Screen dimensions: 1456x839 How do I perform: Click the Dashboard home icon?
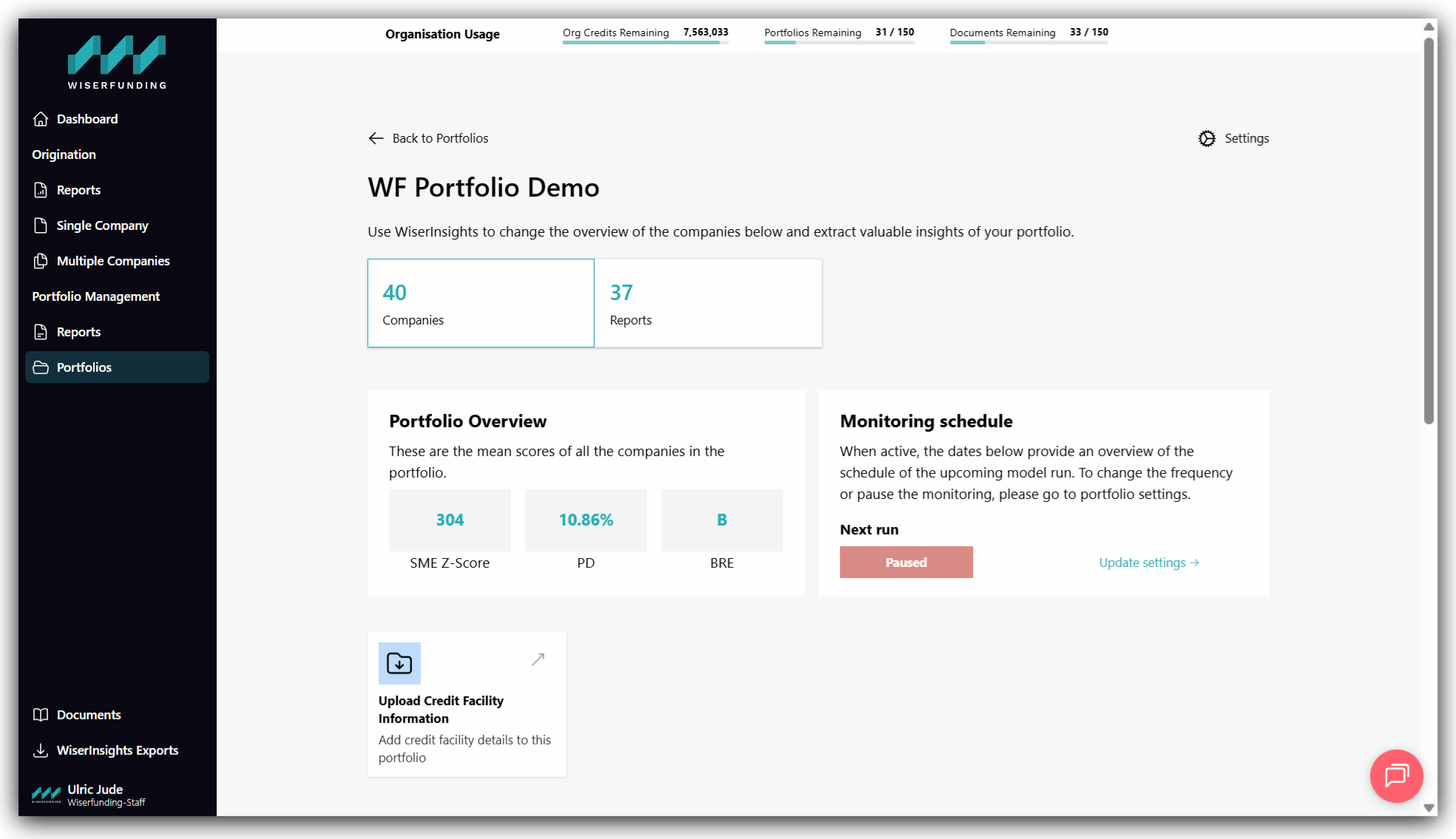pos(41,119)
